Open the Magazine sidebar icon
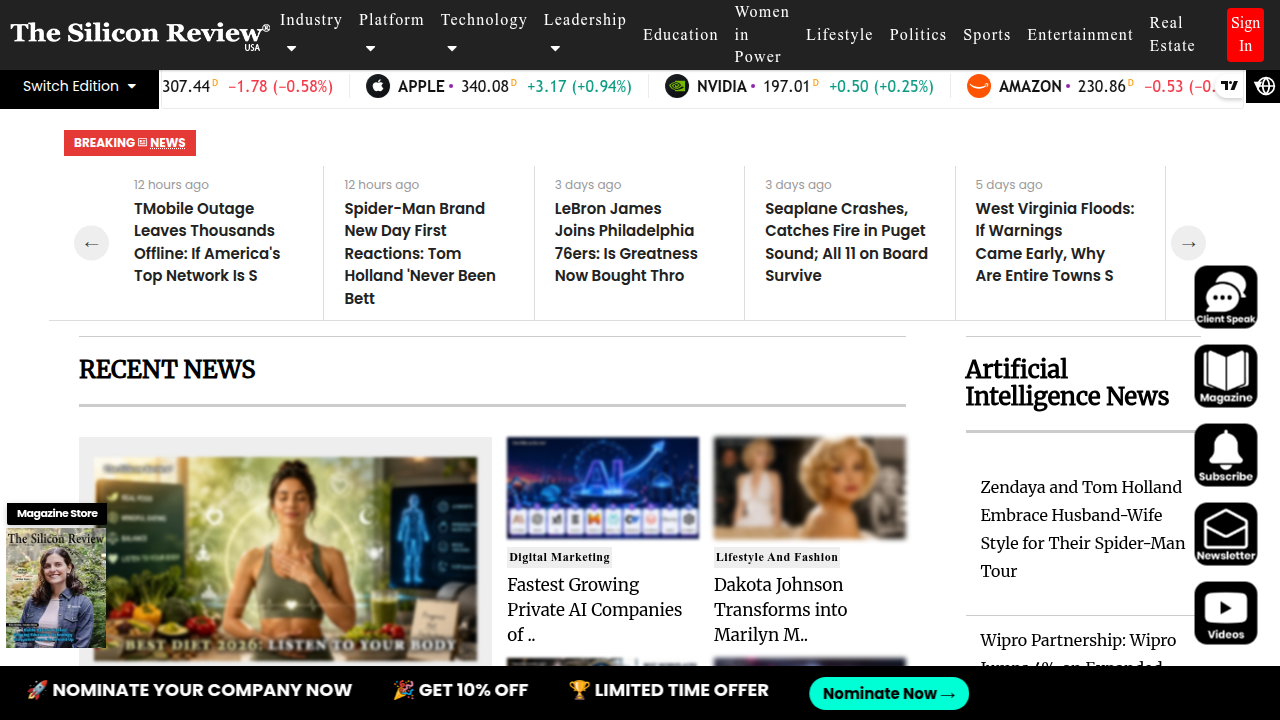Viewport: 1280px width, 720px height. (x=1226, y=376)
